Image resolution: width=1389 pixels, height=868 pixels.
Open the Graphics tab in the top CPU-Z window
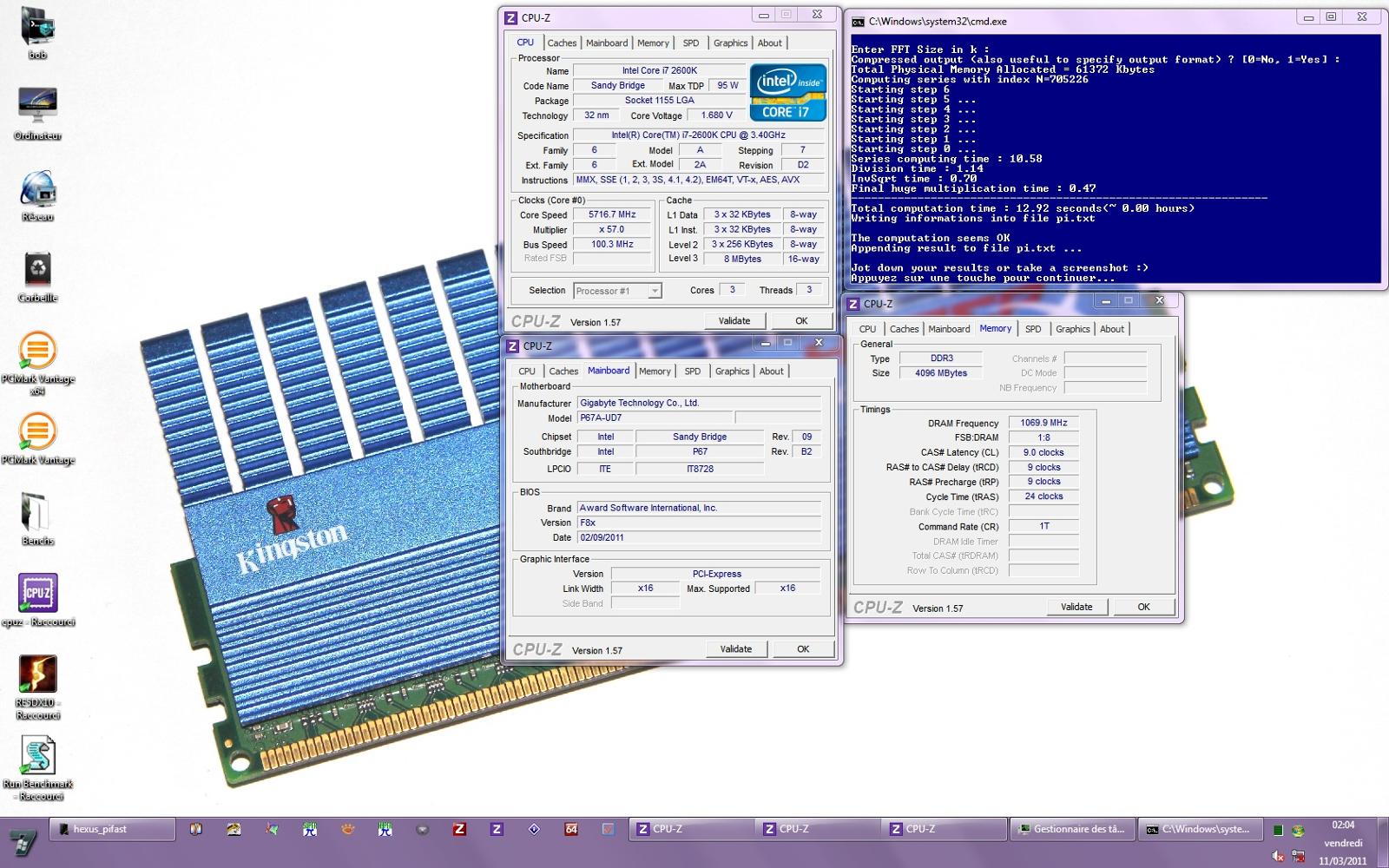point(731,43)
